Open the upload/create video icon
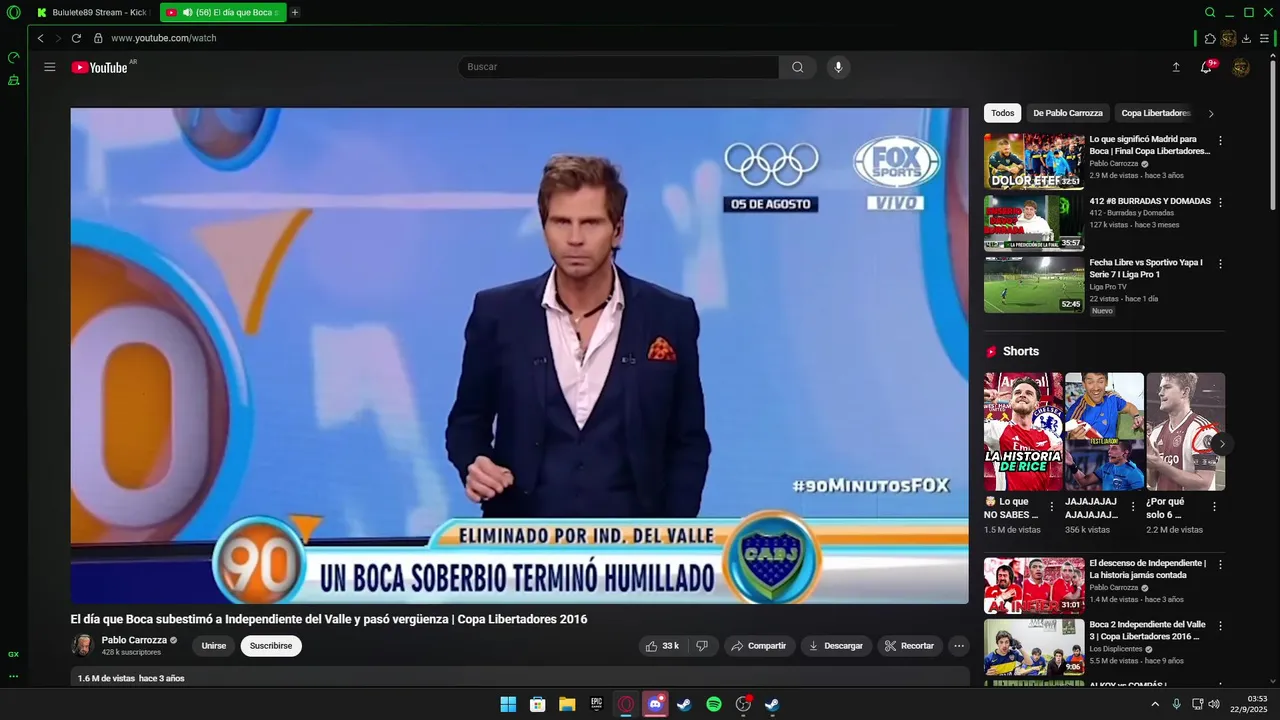The image size is (1280, 720). pyautogui.click(x=1176, y=67)
